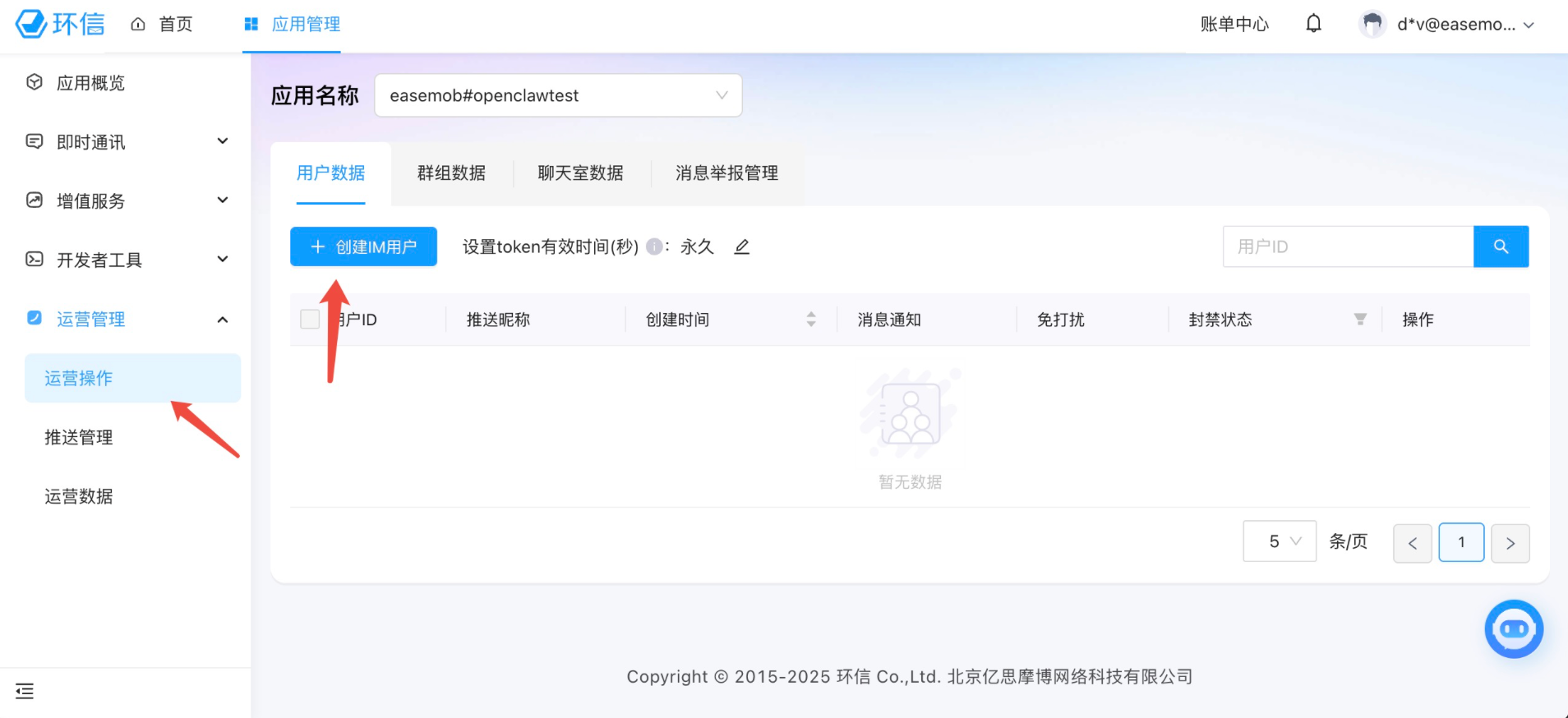Sort by 创建时间 column arrows
Viewport: 1568px width, 718px height.
[x=811, y=319]
